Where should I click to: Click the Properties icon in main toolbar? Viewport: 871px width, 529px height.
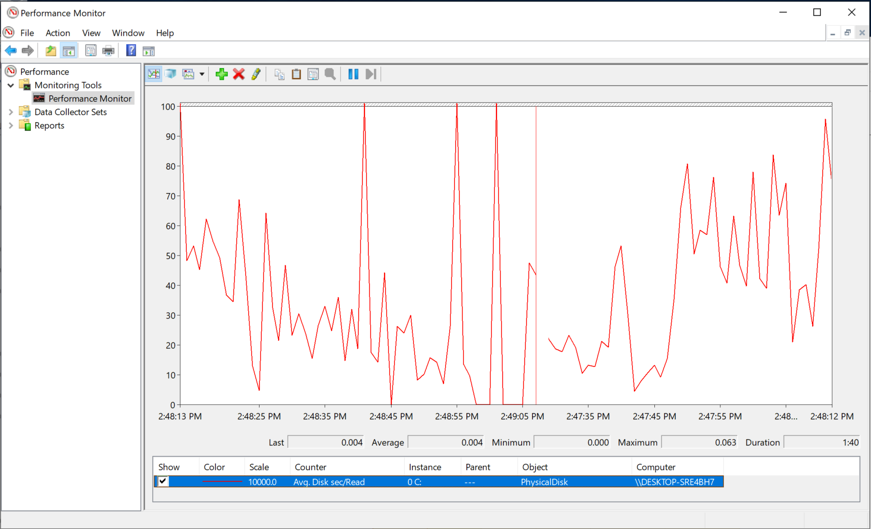tap(91, 51)
